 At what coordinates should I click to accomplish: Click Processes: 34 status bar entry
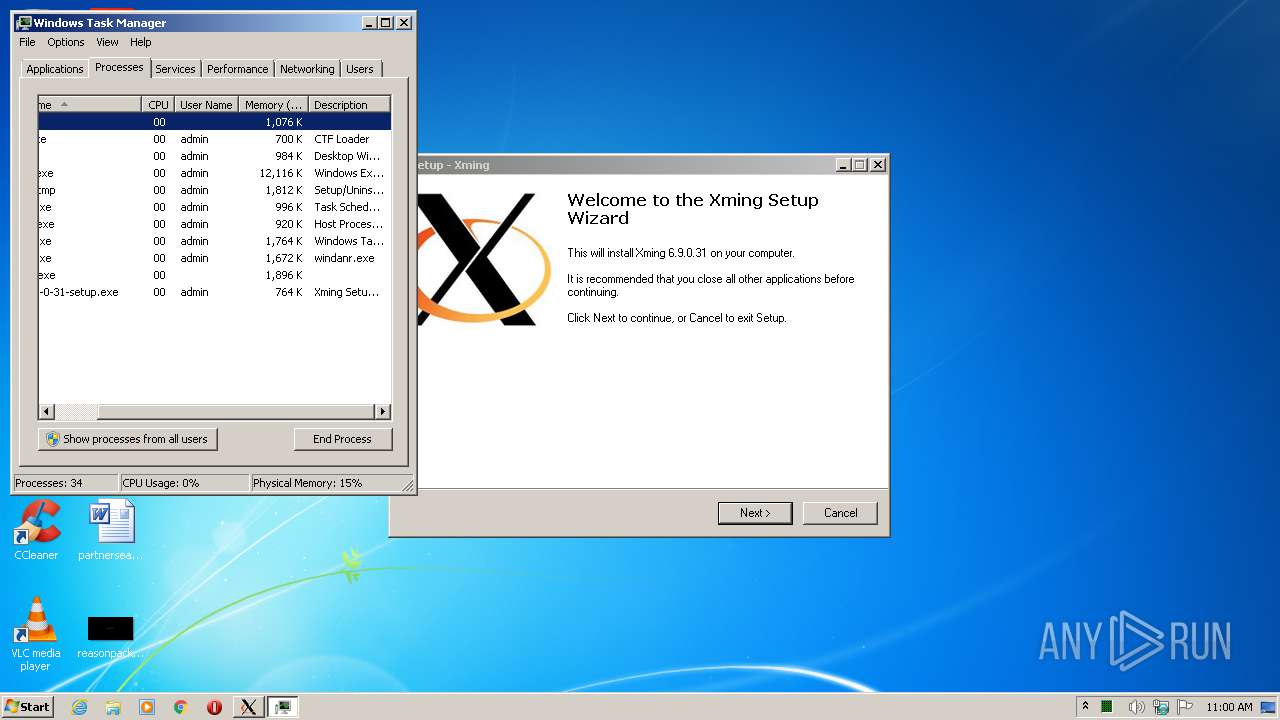(65, 483)
